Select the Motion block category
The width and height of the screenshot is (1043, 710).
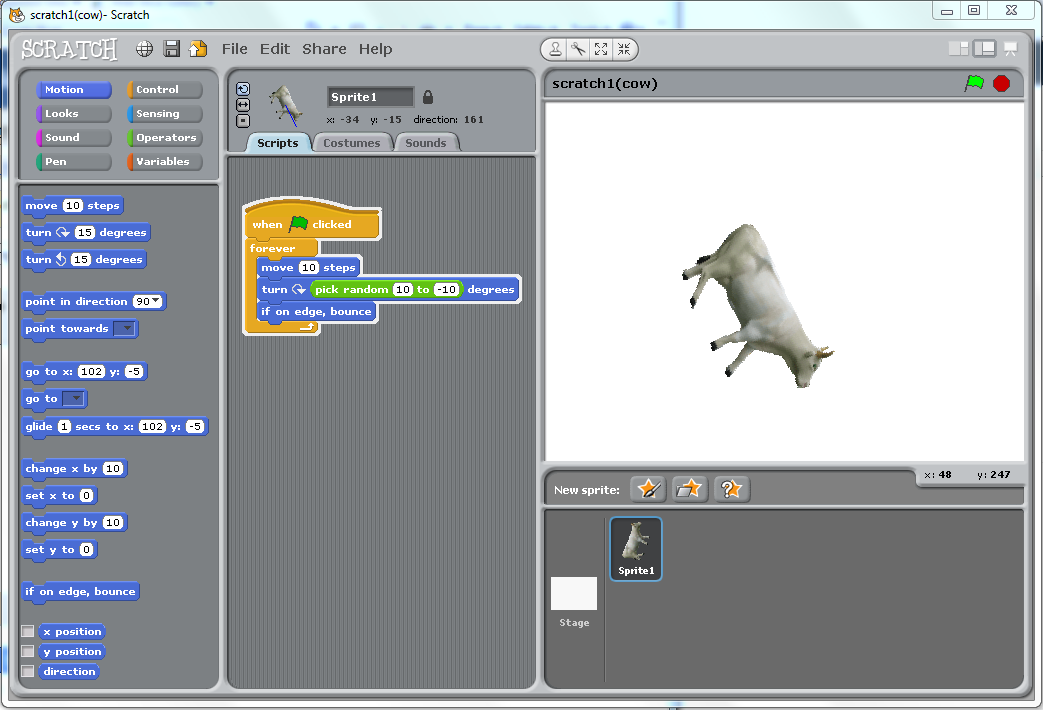point(74,89)
